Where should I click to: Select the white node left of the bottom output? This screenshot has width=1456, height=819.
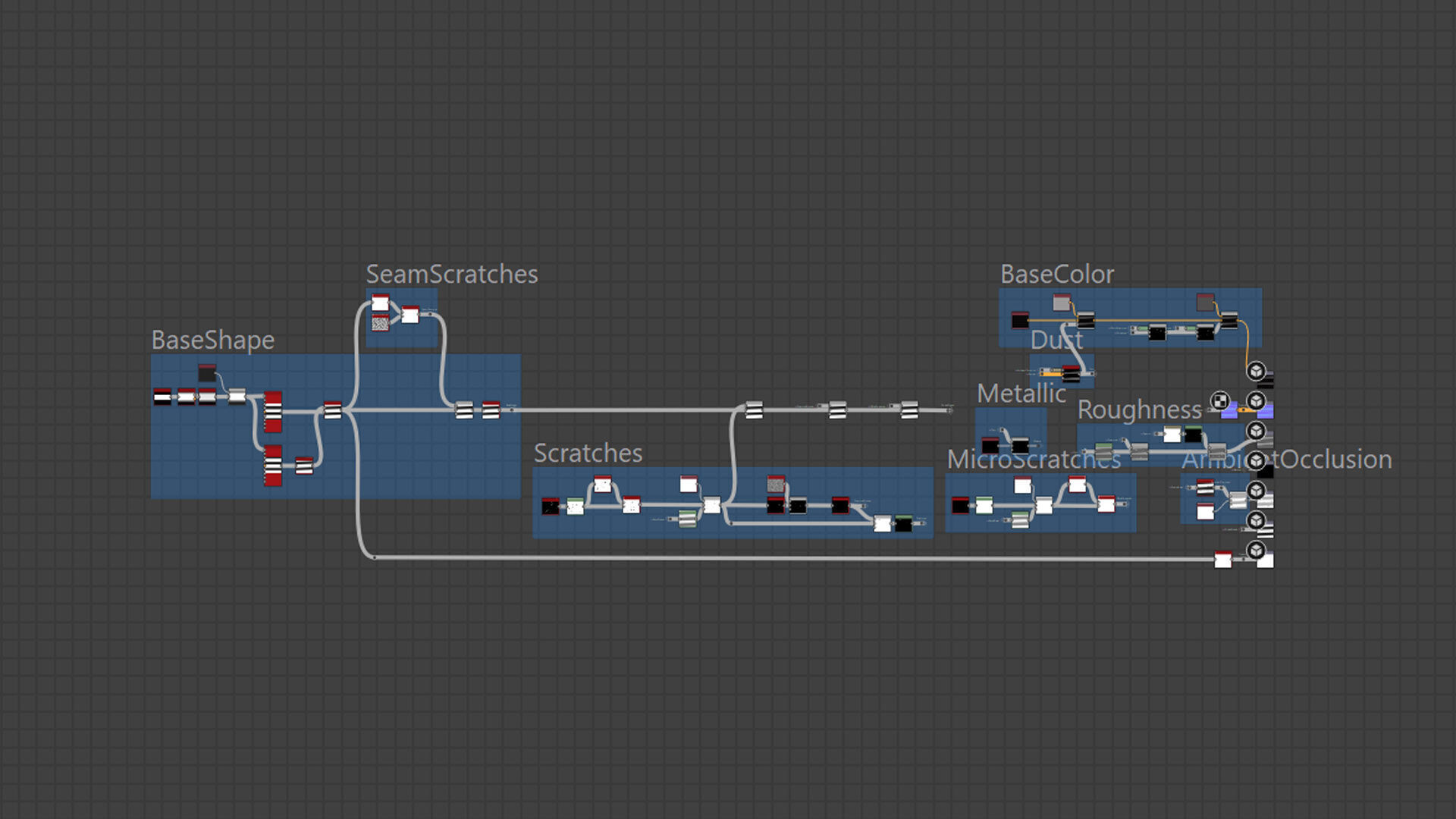click(x=1222, y=560)
